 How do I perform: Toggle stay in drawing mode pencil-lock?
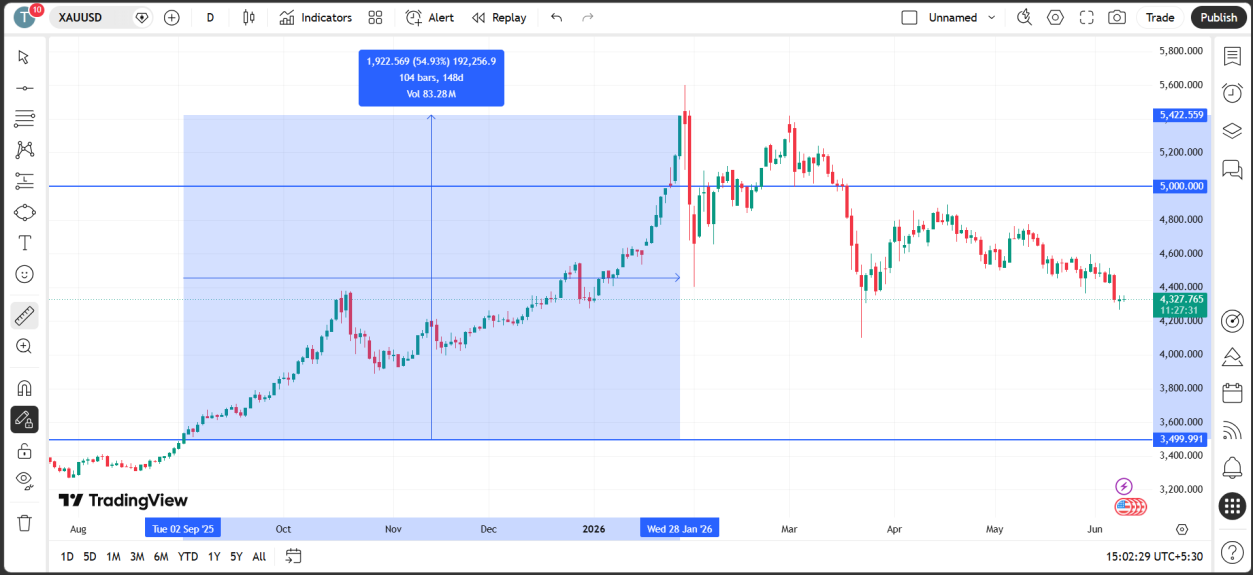(x=24, y=419)
